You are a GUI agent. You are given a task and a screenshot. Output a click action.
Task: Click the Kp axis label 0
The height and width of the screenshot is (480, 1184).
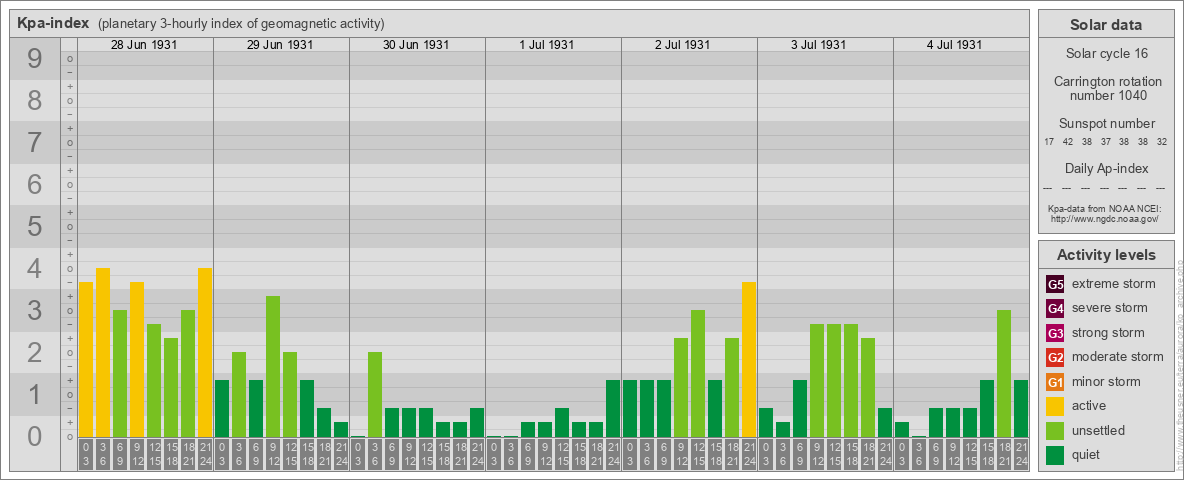click(x=35, y=435)
